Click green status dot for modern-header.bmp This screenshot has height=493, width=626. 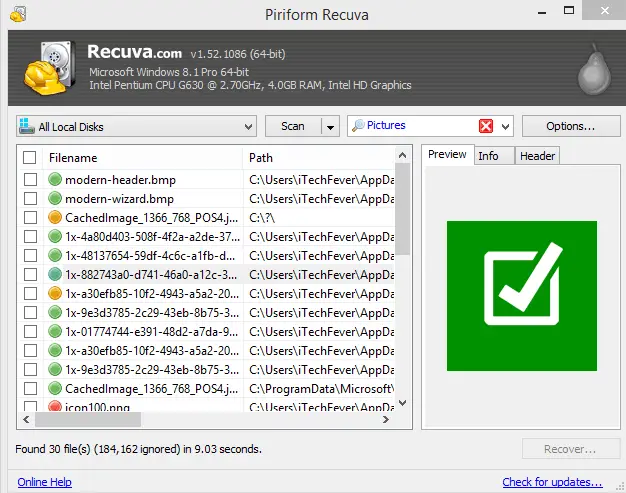point(55,179)
